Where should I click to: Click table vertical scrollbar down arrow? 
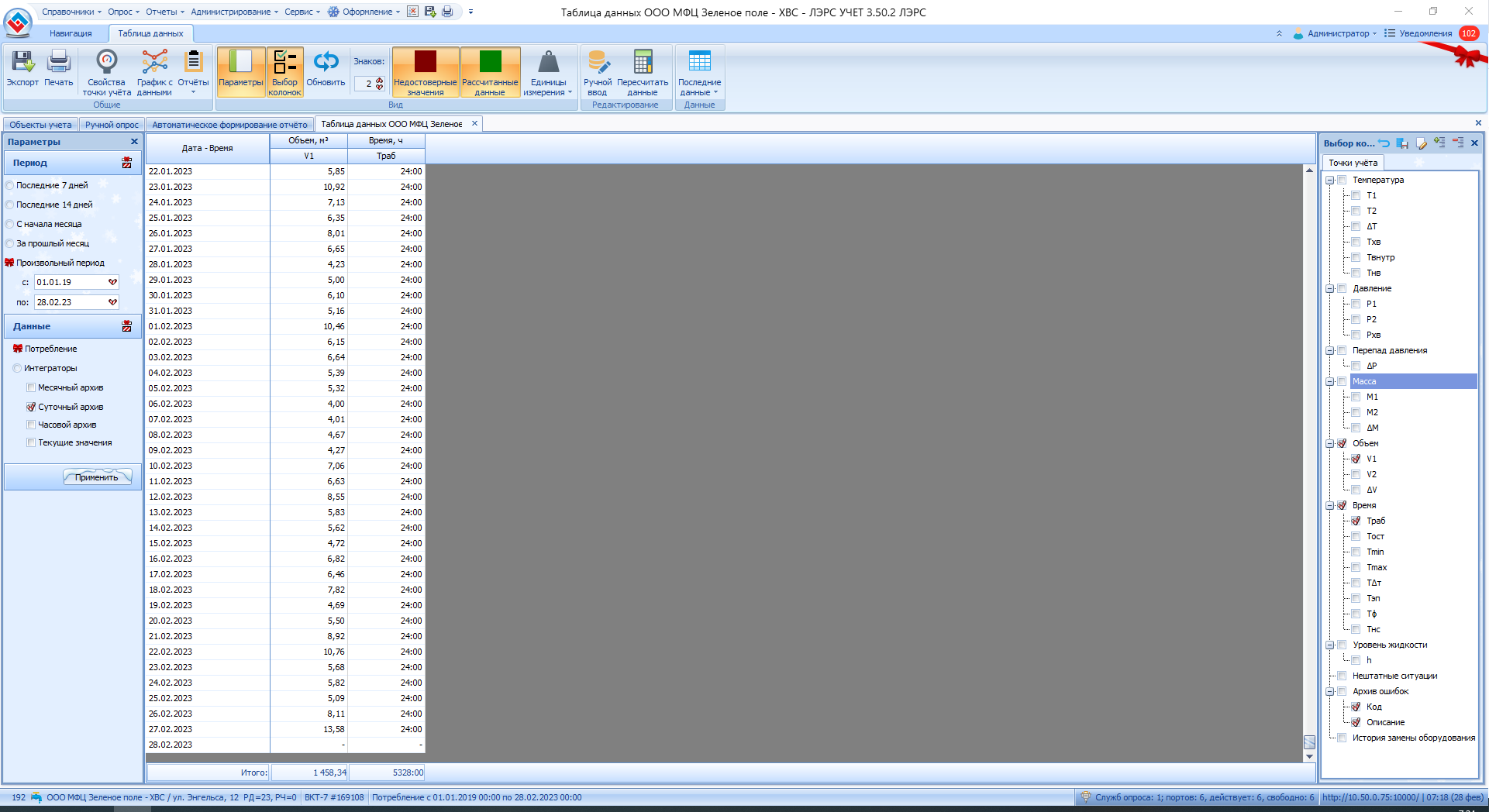(1309, 756)
